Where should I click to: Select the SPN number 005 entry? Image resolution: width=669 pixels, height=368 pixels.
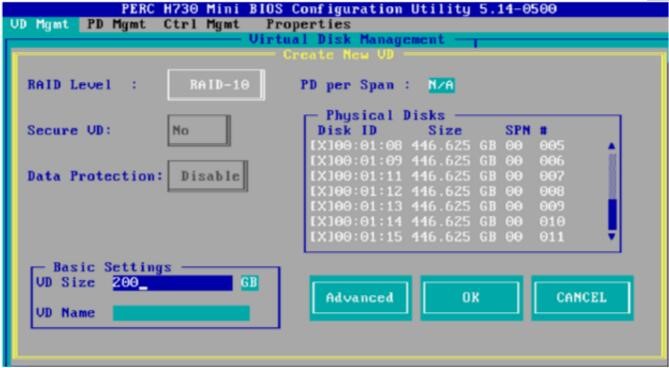tap(552, 146)
